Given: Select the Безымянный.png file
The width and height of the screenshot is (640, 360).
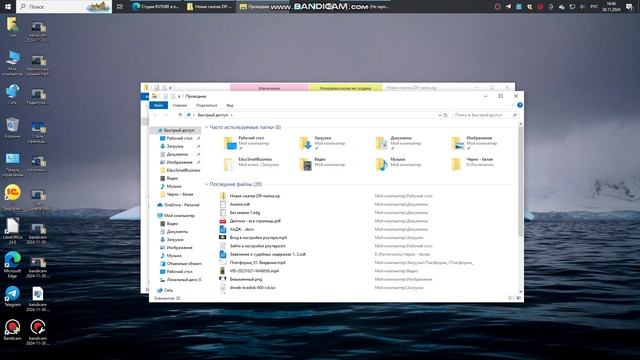Looking at the screenshot, I should tap(241, 279).
